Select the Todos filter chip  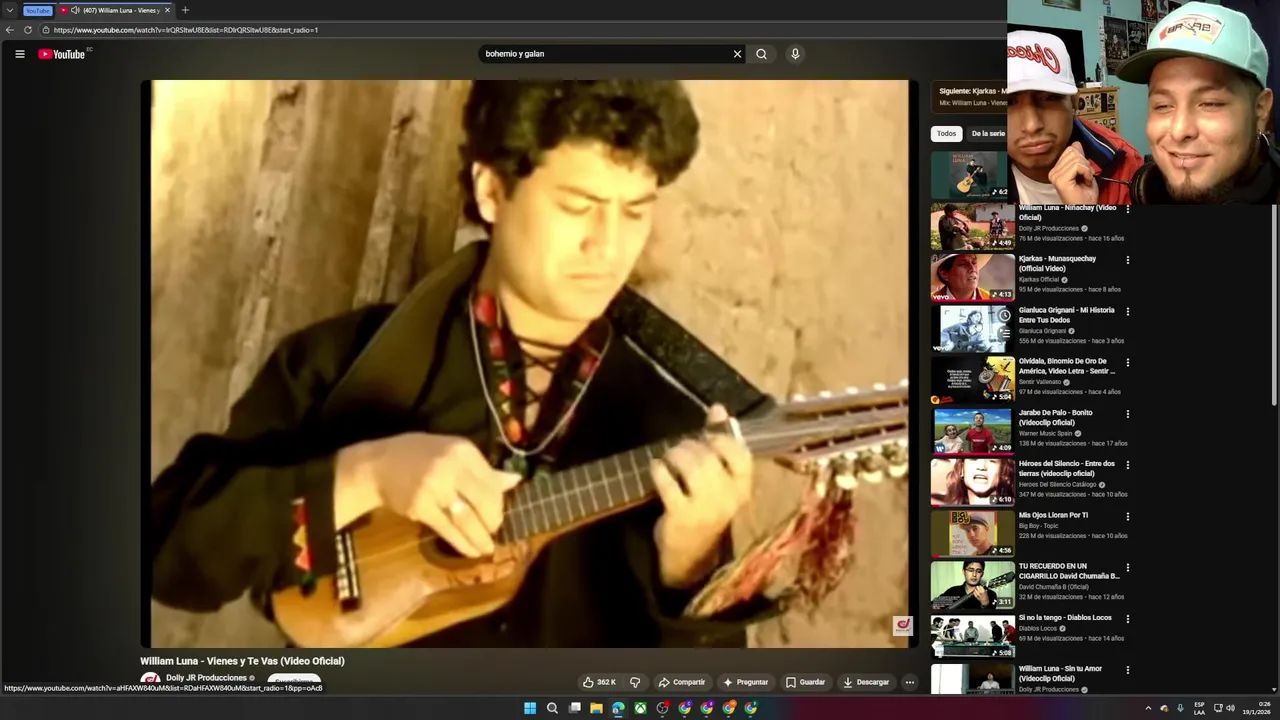[946, 133]
